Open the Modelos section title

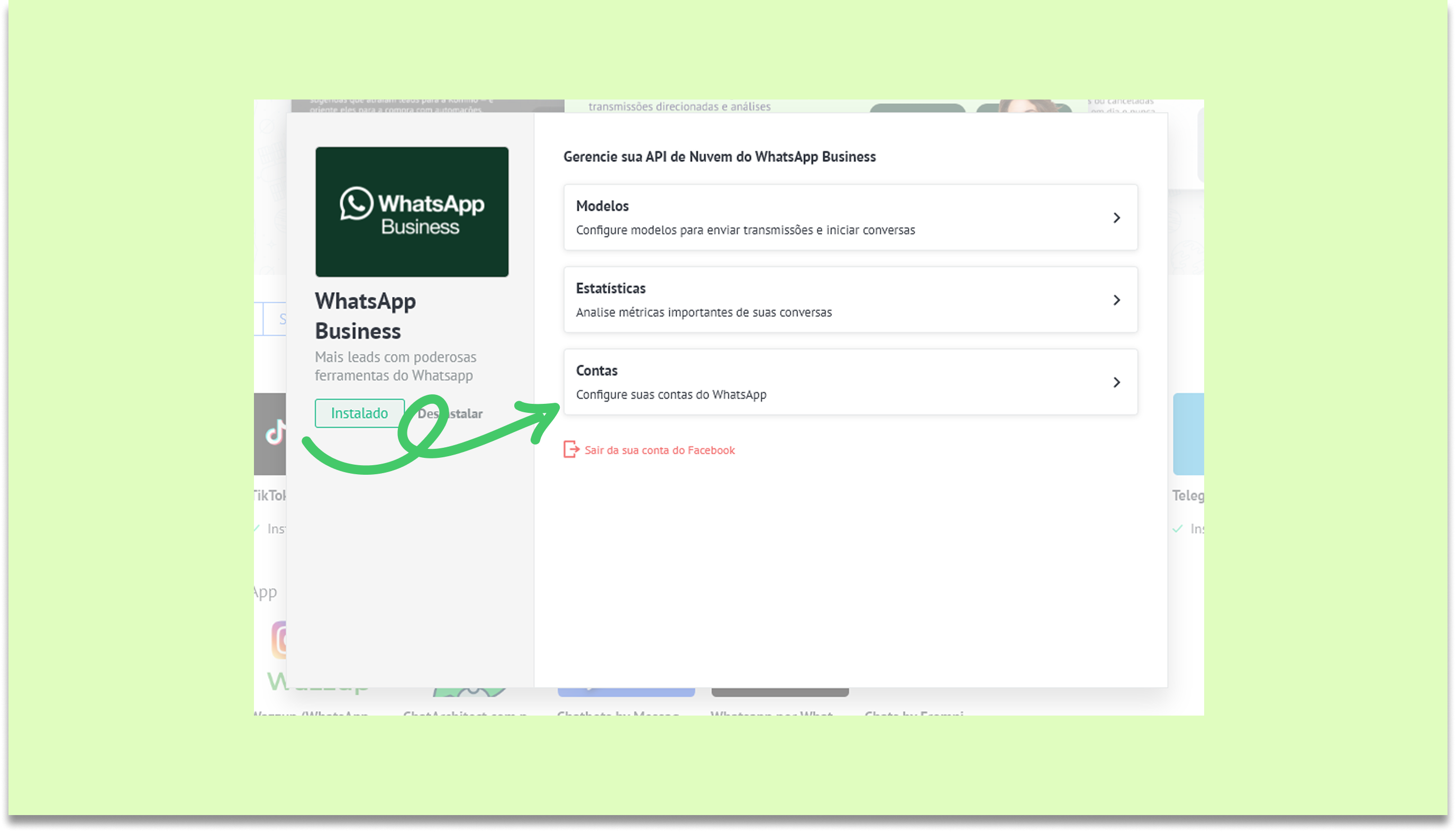pos(602,206)
